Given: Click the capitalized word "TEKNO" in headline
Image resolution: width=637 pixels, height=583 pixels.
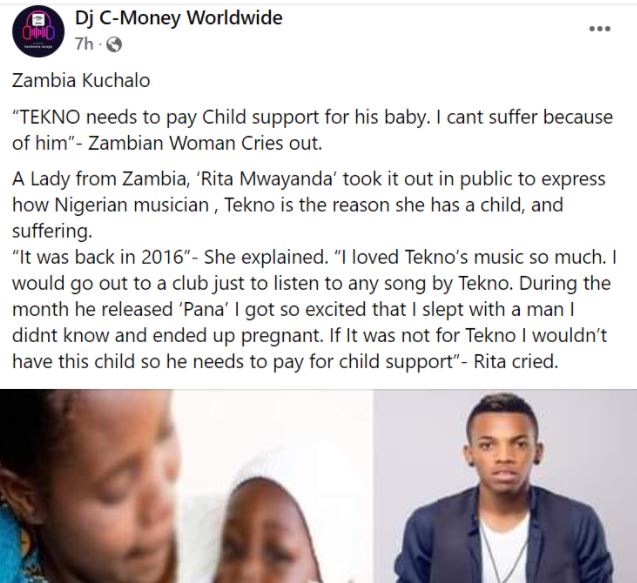Looking at the screenshot, I should pyautogui.click(x=53, y=118).
